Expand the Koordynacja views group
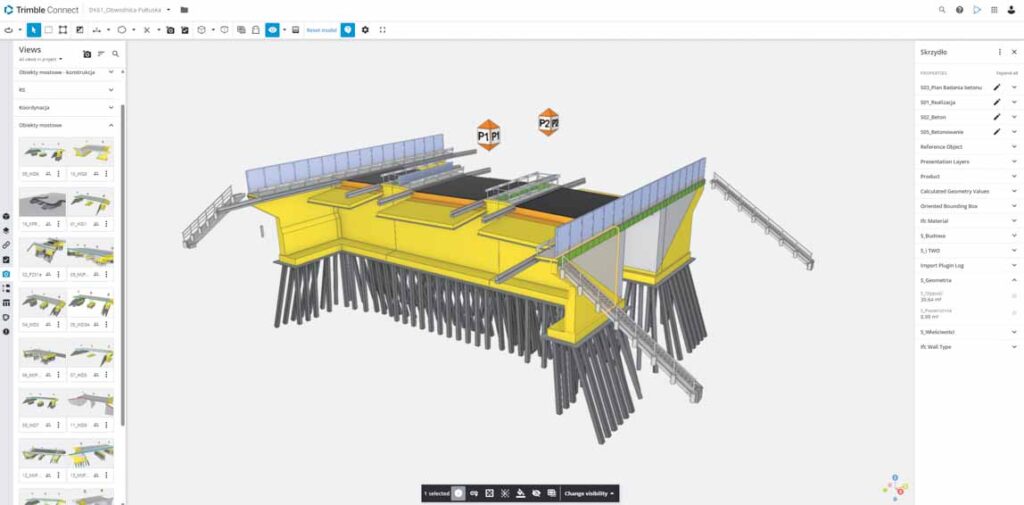 click(65, 107)
